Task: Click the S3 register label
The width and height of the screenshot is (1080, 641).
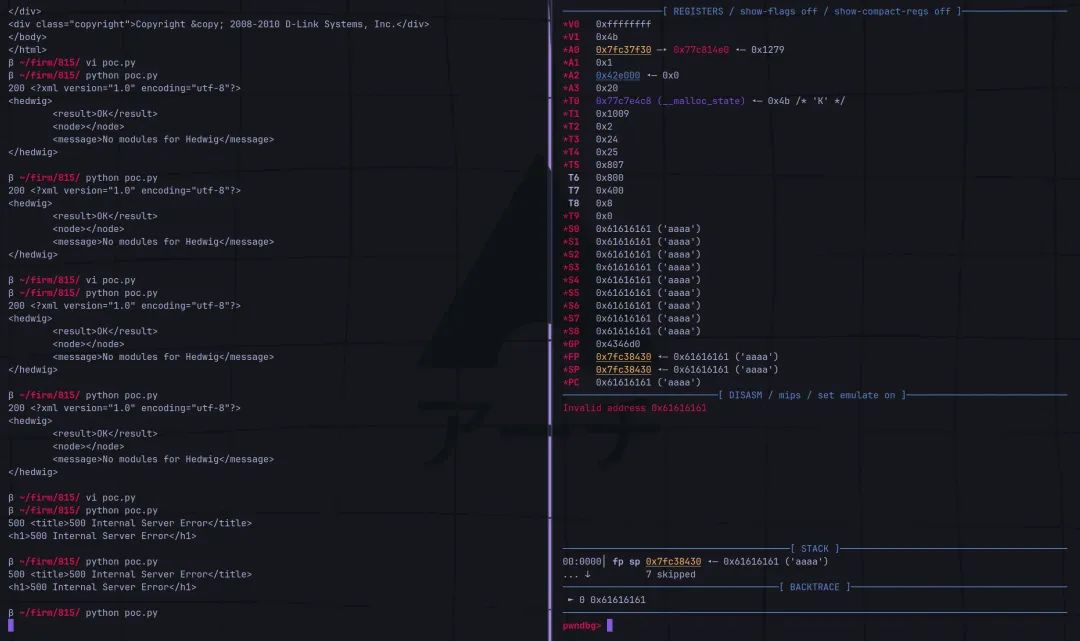Action: point(572,268)
